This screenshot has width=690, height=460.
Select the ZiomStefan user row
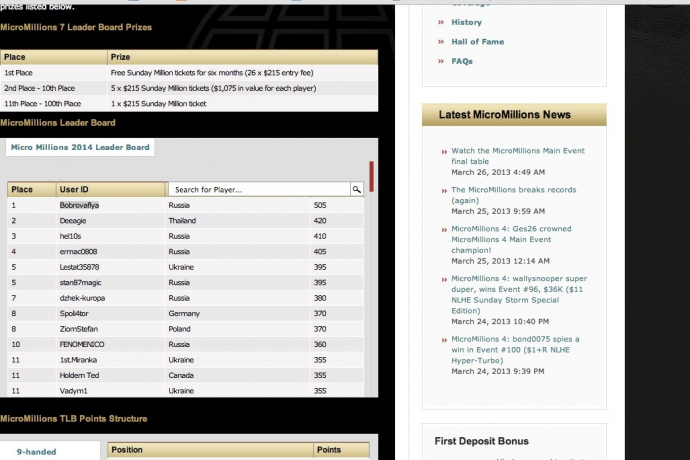click(x=185, y=329)
